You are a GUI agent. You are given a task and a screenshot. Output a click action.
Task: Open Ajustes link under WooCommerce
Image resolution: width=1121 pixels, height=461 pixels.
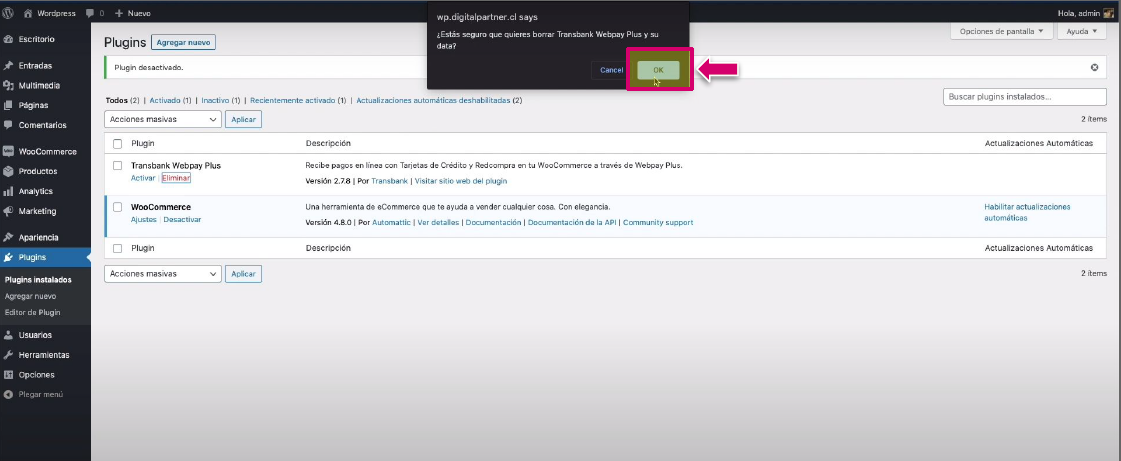click(144, 219)
